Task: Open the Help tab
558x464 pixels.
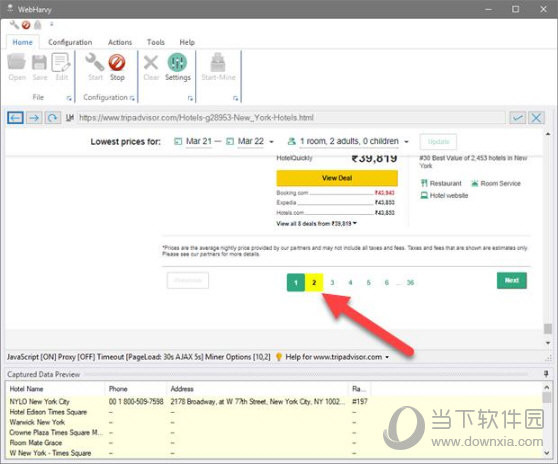Action: [187, 42]
